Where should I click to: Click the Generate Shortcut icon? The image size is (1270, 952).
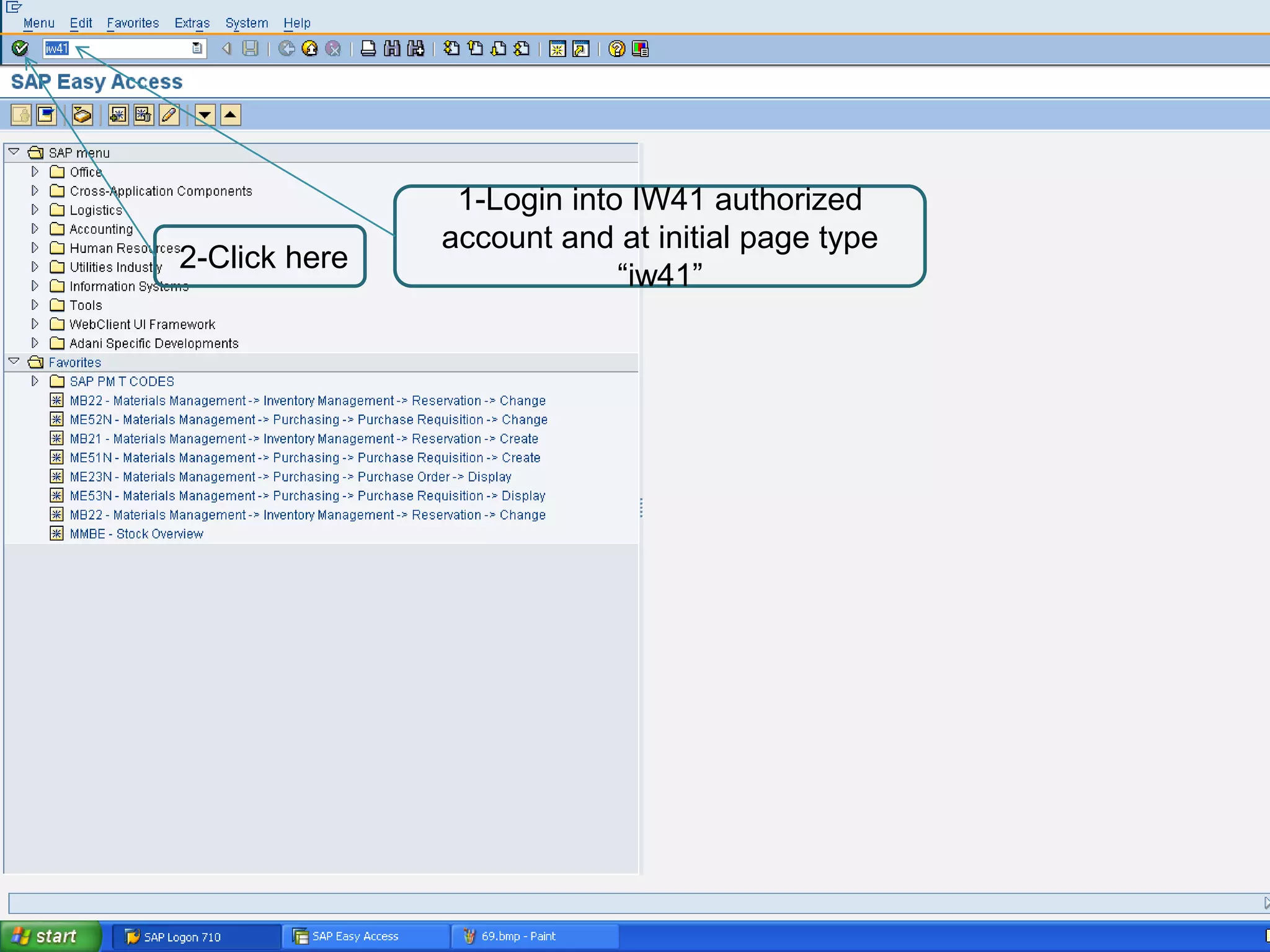581,48
